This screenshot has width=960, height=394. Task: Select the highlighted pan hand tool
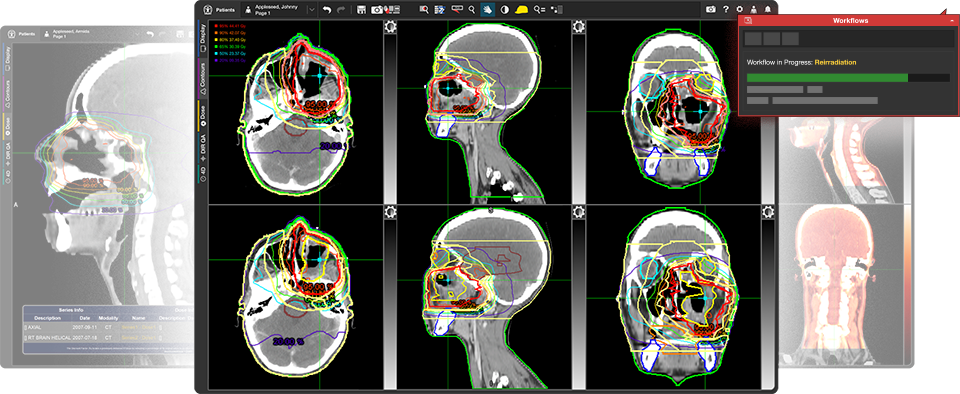tap(488, 10)
